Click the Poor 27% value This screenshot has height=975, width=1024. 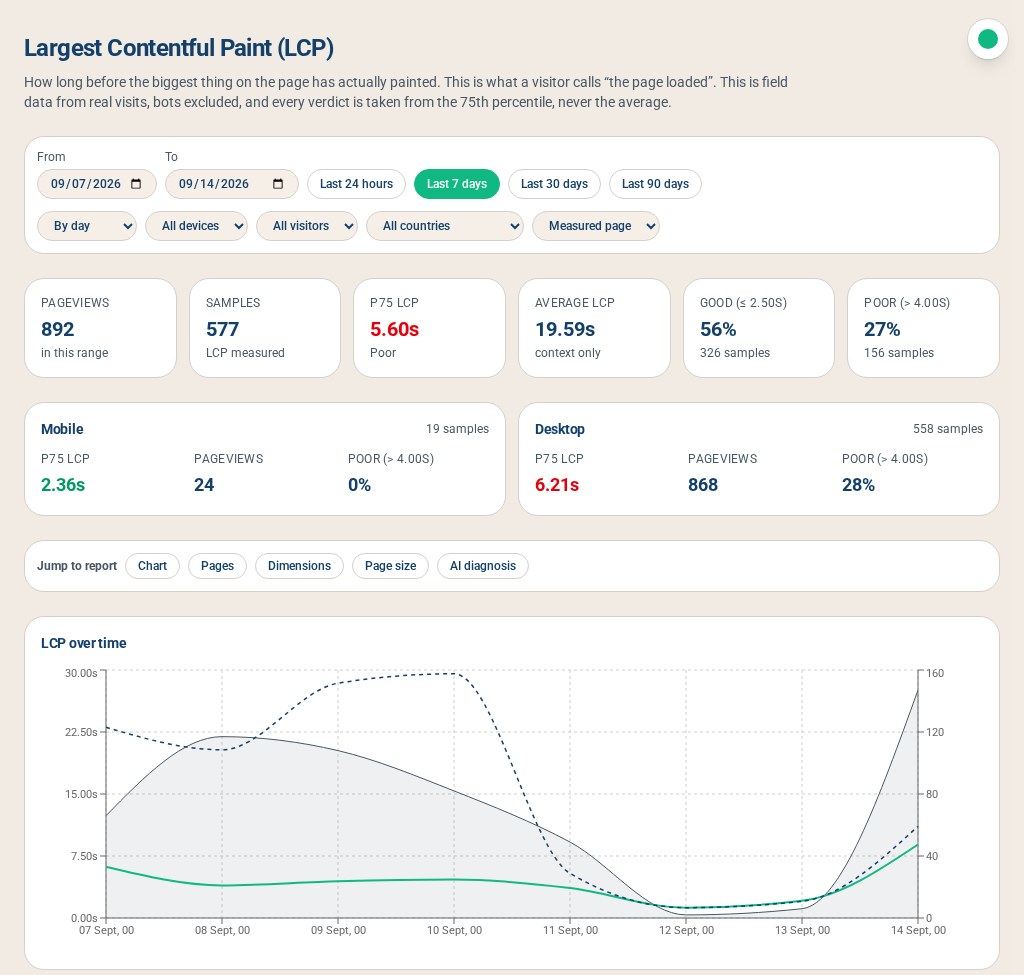[882, 330]
